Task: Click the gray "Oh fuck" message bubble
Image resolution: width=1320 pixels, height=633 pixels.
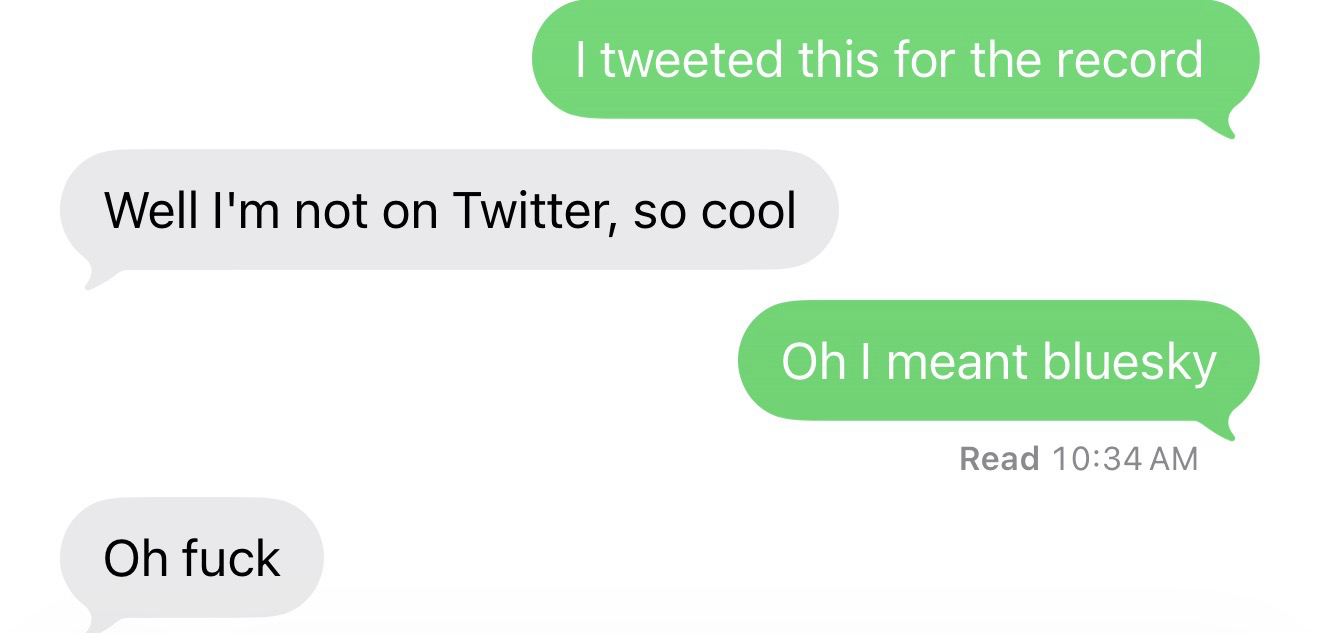Action: coord(192,558)
